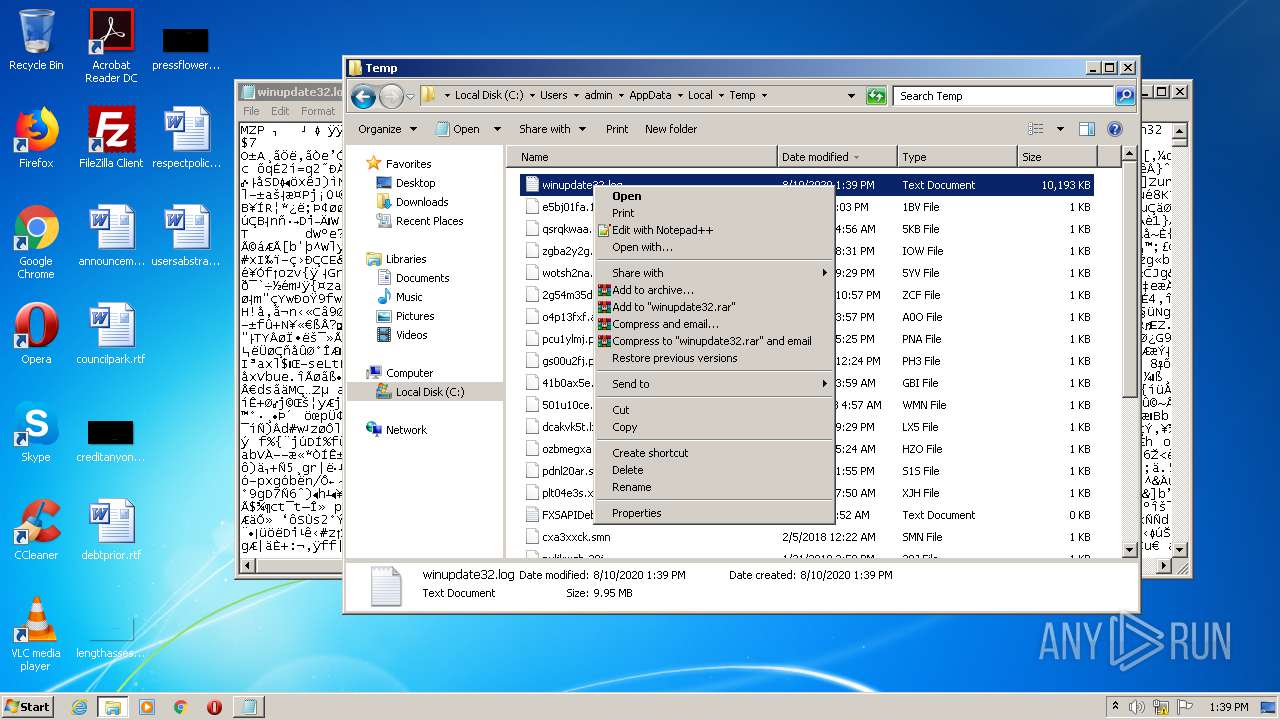The width and height of the screenshot is (1280, 720).
Task: Choose Restore previous versions option
Action: [714, 358]
